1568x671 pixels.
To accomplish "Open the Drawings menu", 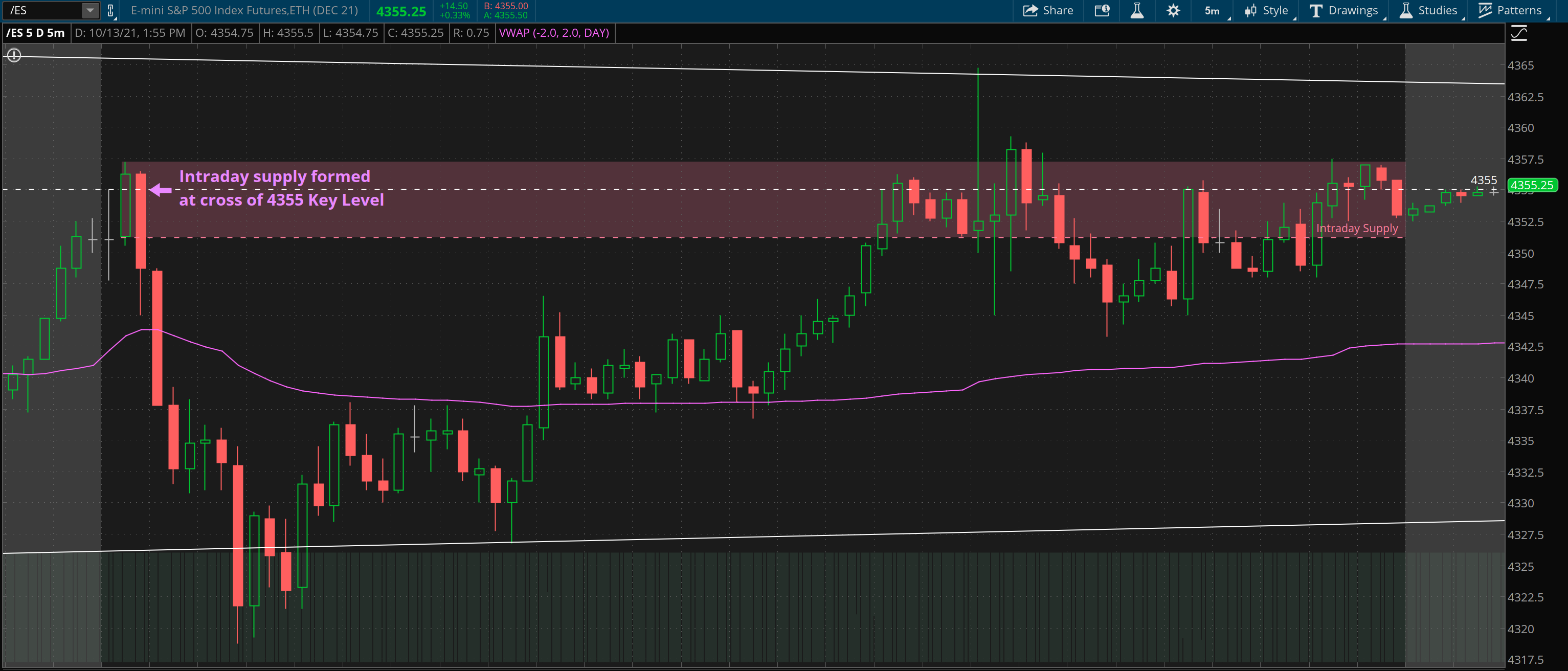I will (1343, 10).
